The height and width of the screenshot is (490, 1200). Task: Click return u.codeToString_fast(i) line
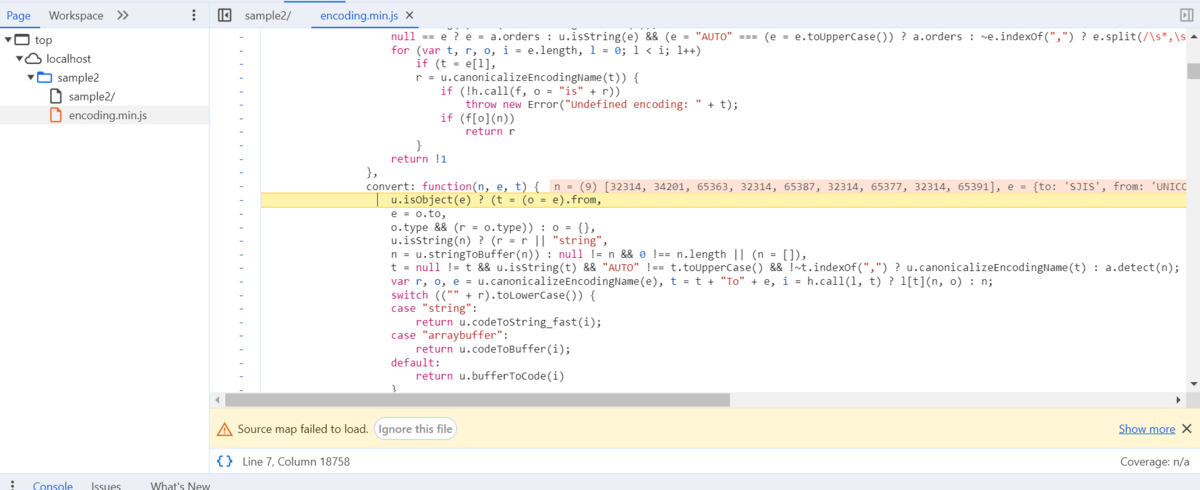(508, 322)
